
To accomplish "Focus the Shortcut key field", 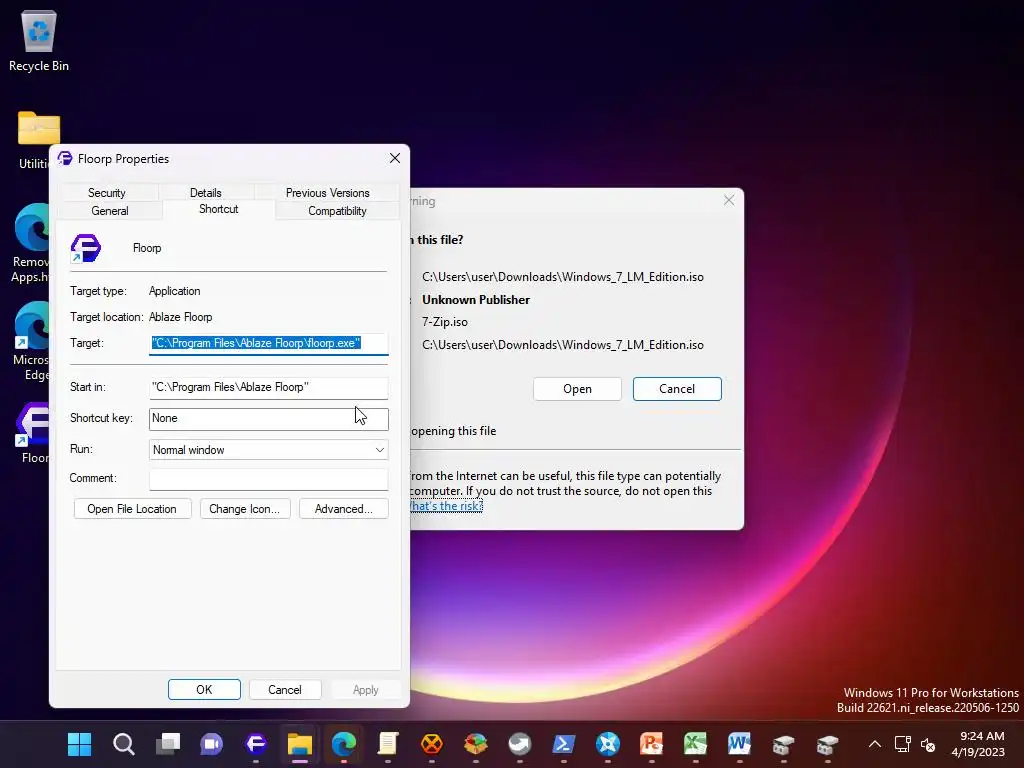I will [268, 419].
